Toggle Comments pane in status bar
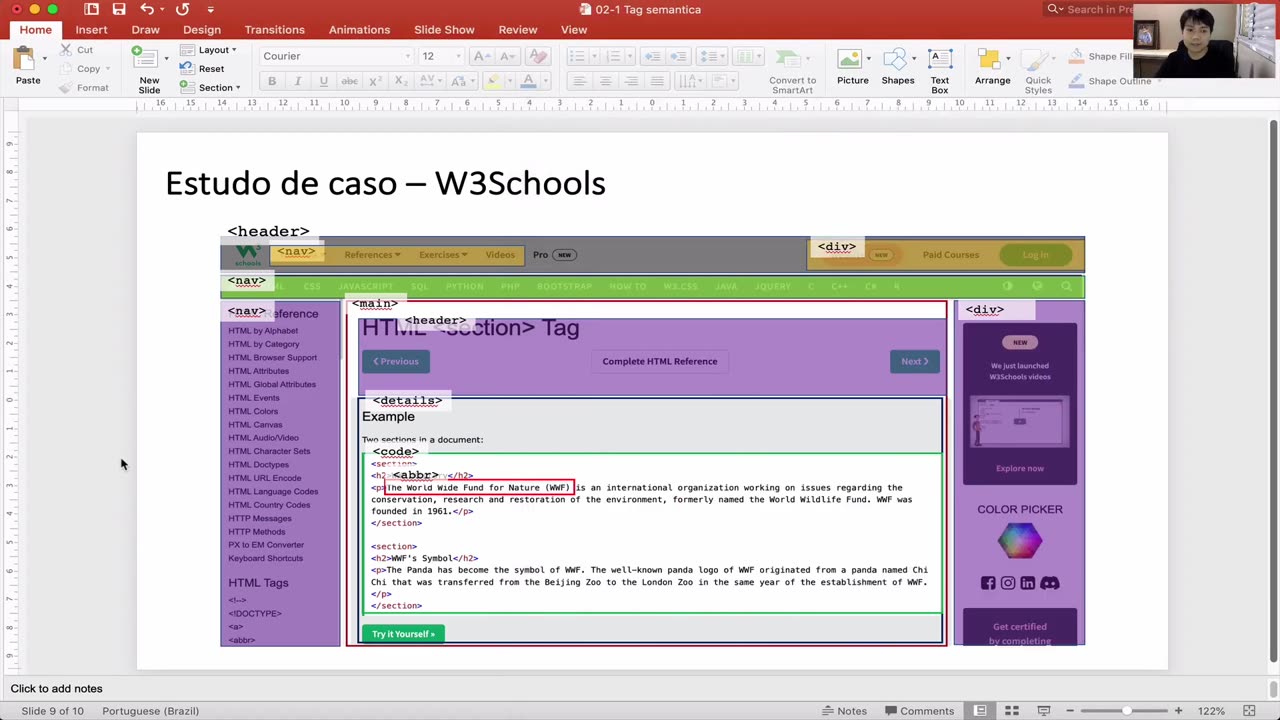The height and width of the screenshot is (720, 1280). coord(918,711)
